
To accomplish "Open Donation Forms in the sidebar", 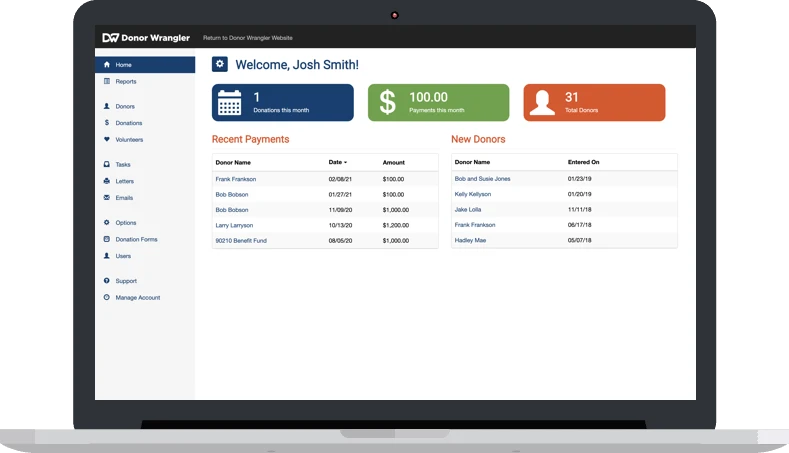I will click(136, 240).
